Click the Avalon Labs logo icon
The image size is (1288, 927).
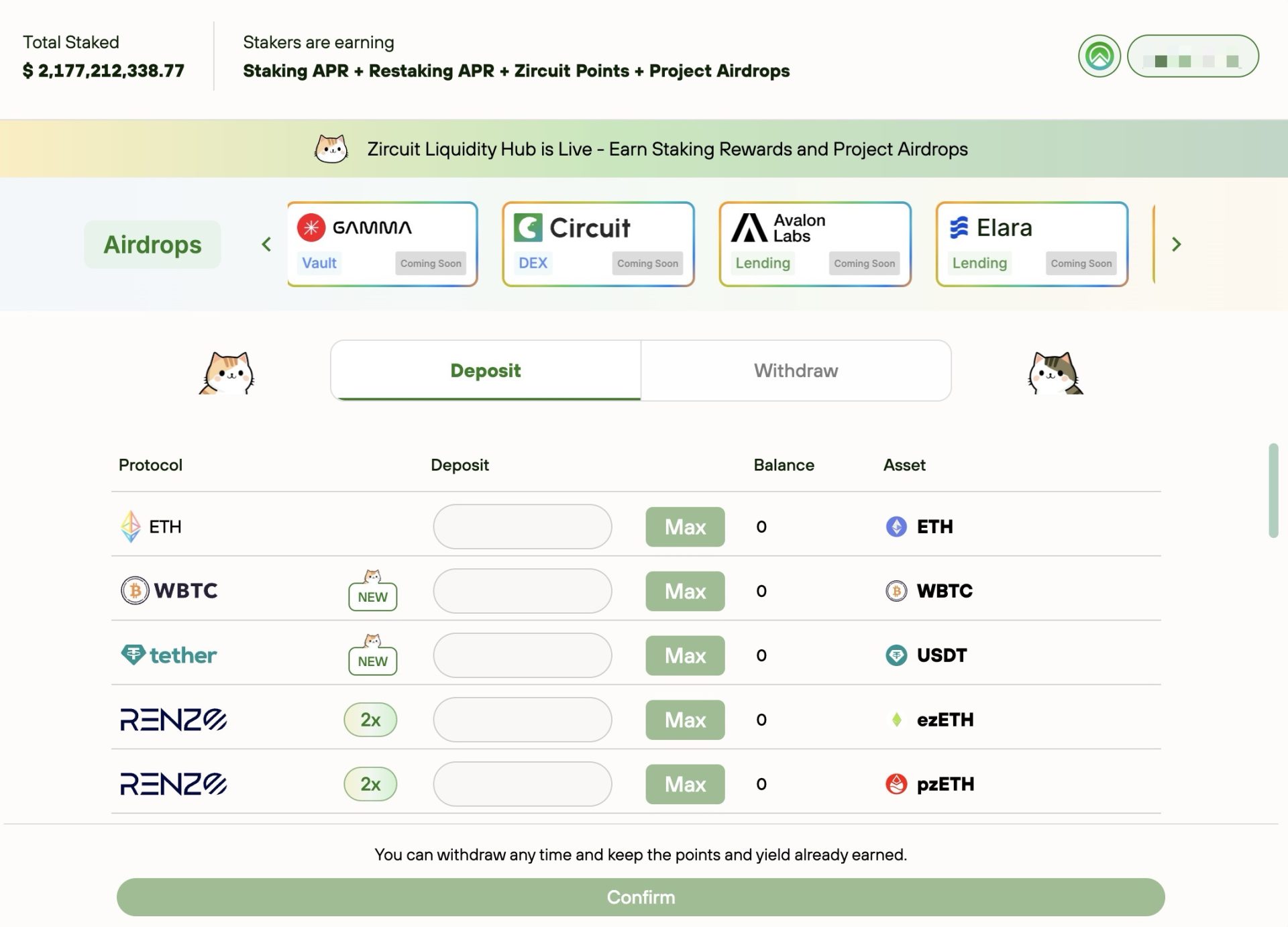pos(748,227)
